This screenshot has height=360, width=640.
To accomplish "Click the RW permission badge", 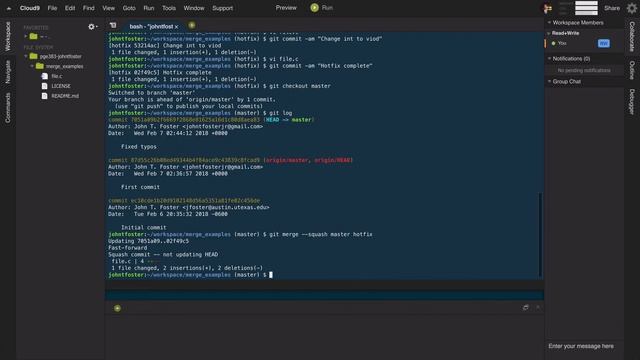I will tap(604, 43).
